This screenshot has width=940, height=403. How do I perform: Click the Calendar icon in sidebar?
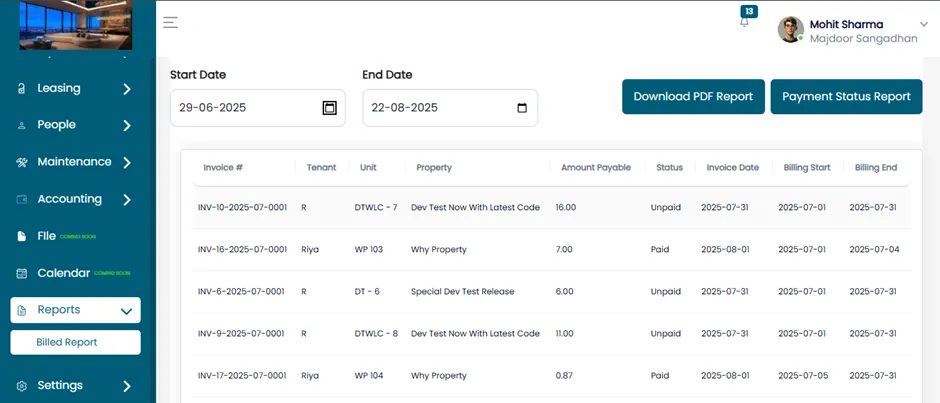tap(22, 273)
